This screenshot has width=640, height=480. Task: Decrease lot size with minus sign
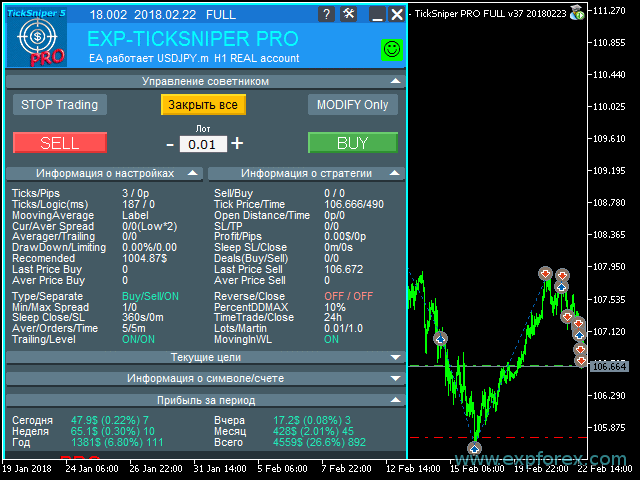pyautogui.click(x=170, y=144)
